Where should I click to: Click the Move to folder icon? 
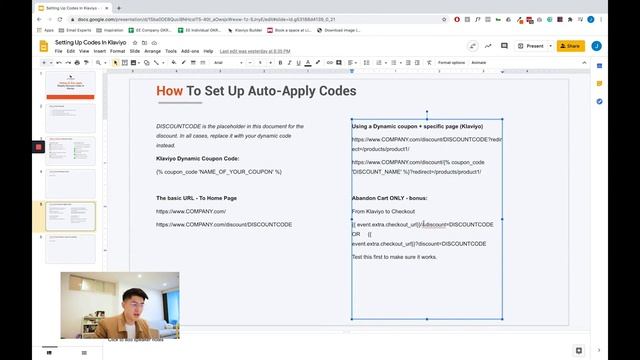pyautogui.click(x=144, y=42)
